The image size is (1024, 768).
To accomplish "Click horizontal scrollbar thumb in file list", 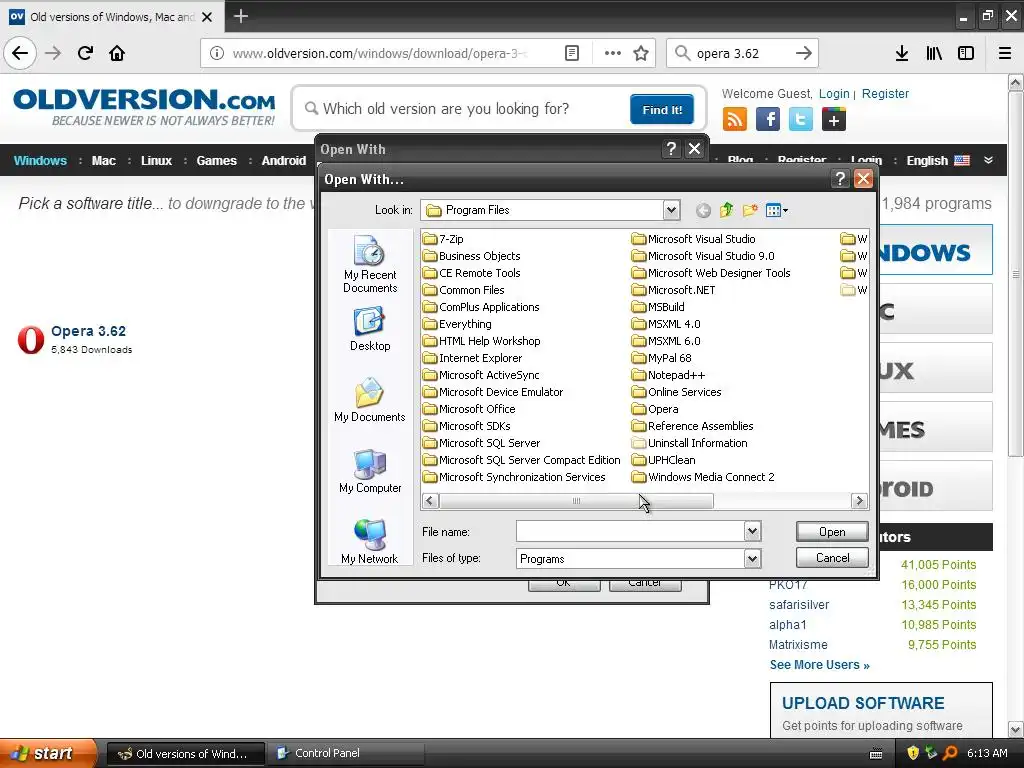I will point(576,501).
